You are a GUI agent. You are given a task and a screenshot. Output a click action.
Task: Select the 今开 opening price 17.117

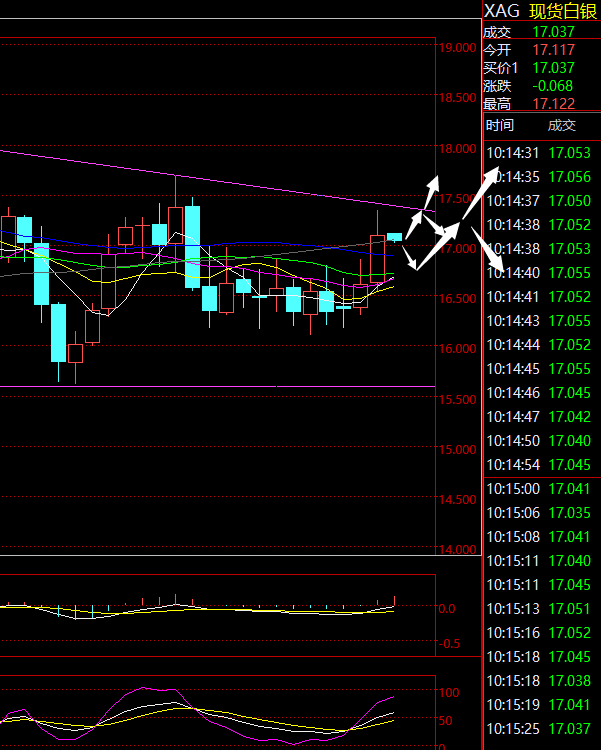click(553, 50)
